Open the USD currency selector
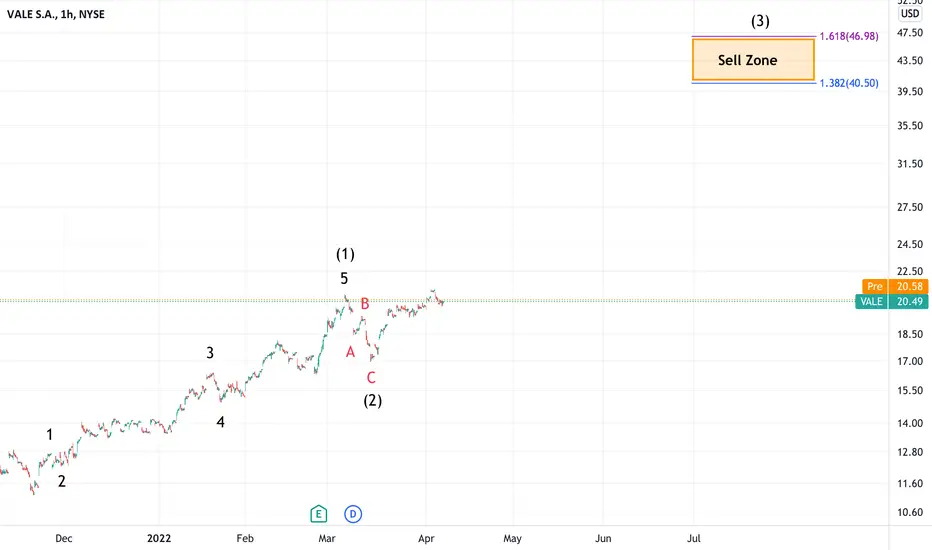 point(909,14)
